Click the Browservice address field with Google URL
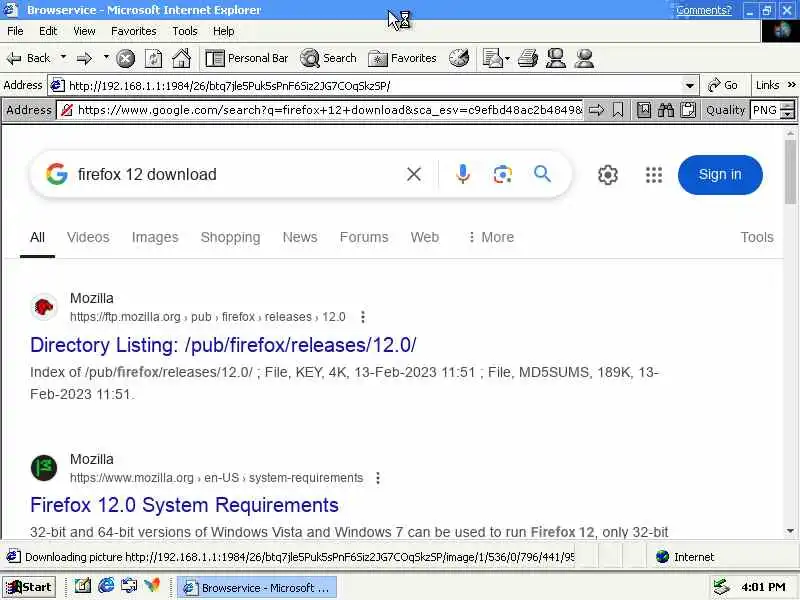800x600 pixels. pyautogui.click(x=330, y=110)
